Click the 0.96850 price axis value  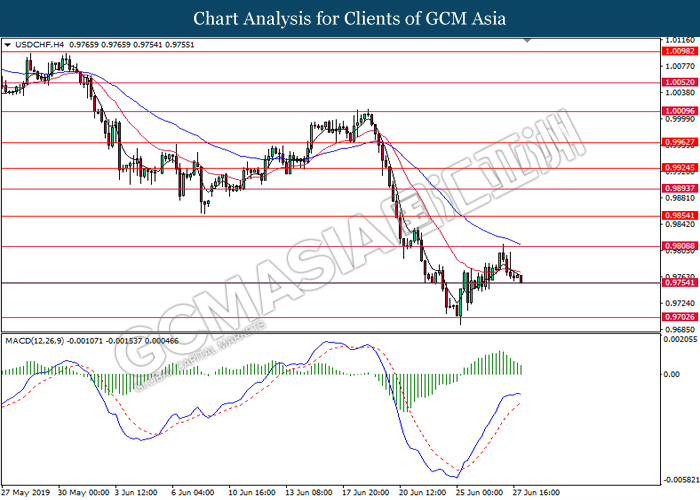(680, 330)
